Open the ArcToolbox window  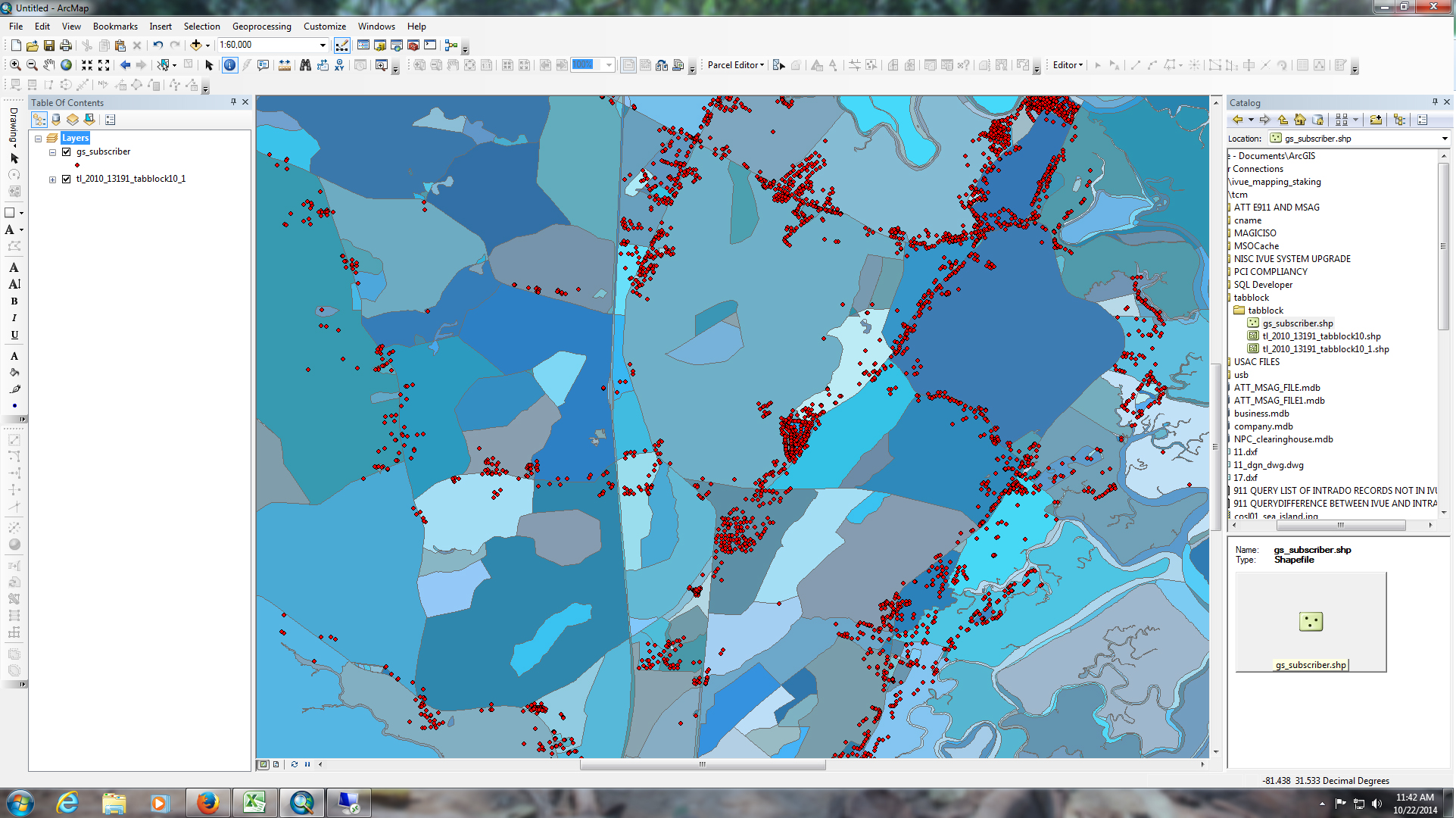pos(413,45)
